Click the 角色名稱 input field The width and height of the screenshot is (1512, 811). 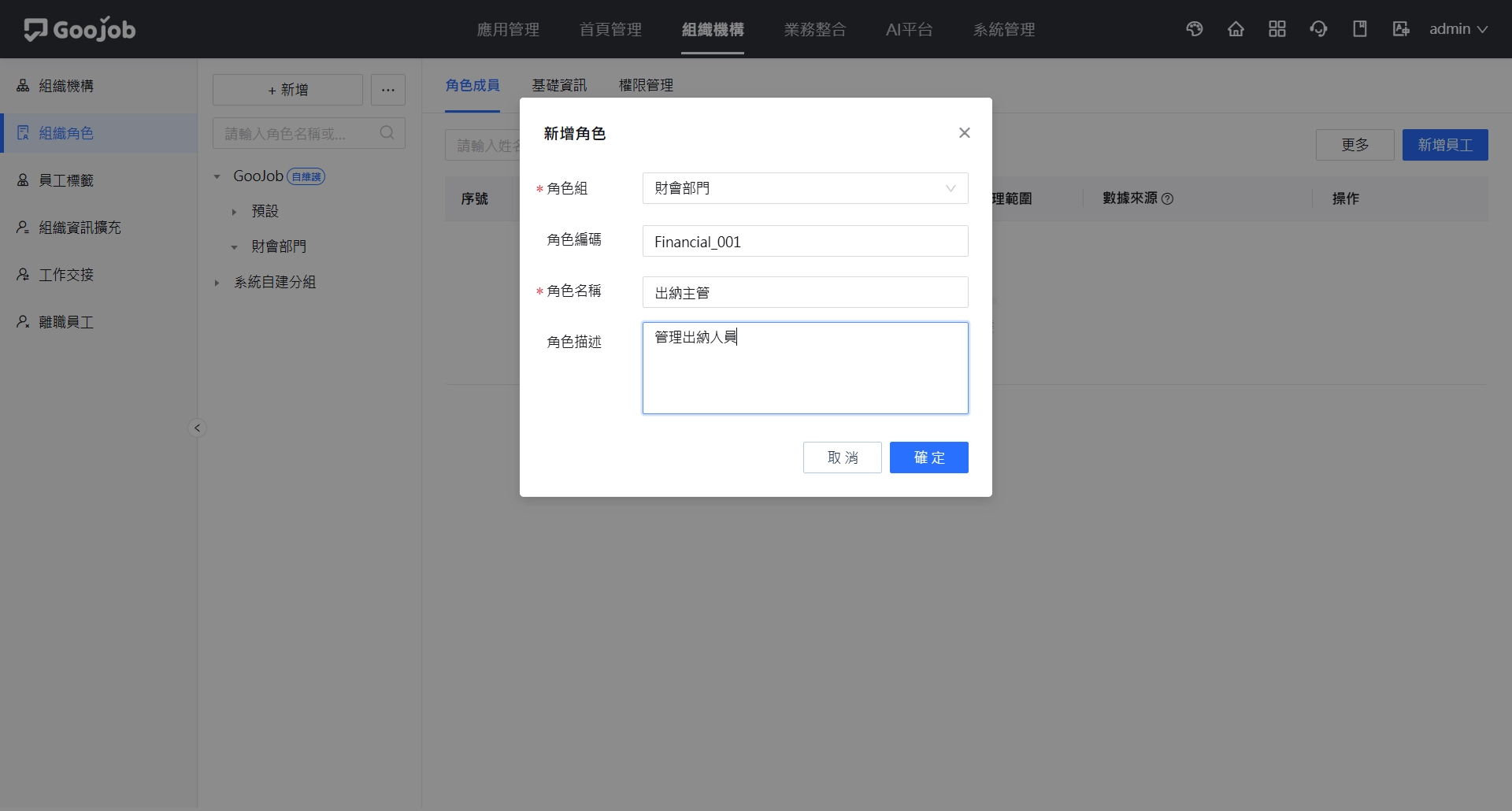coord(805,292)
